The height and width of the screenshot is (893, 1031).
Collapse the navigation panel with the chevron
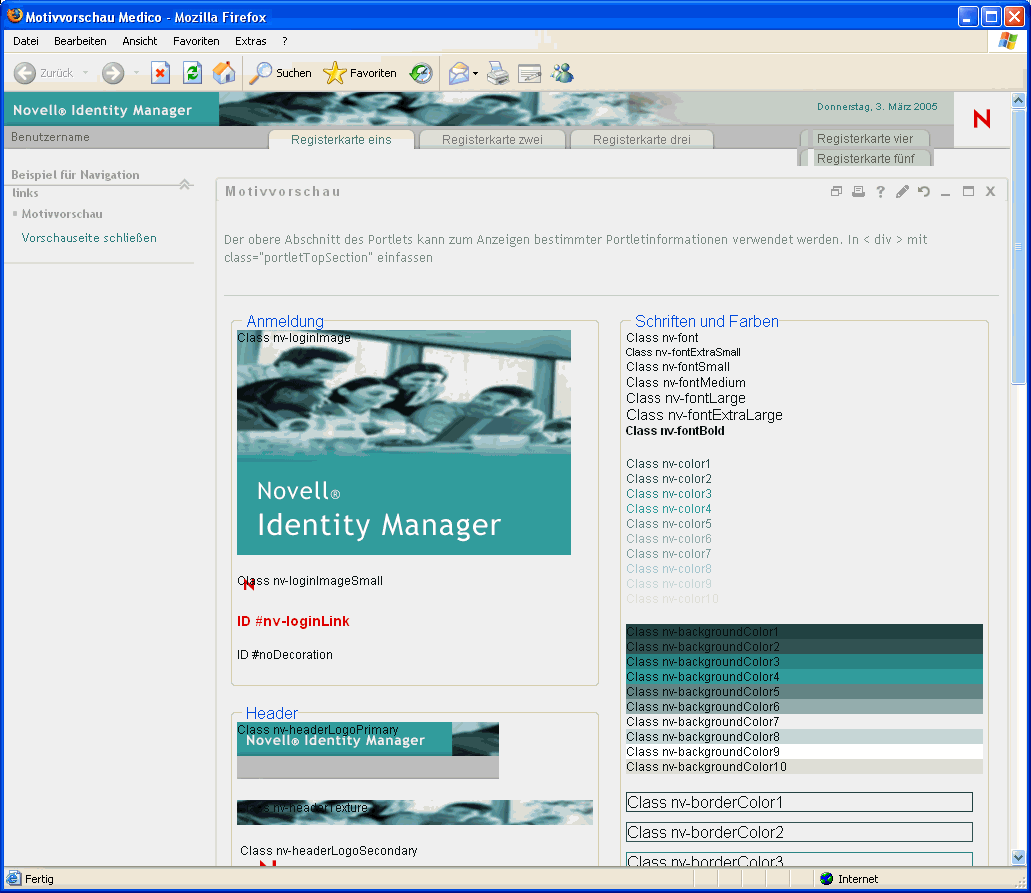[x=185, y=183]
